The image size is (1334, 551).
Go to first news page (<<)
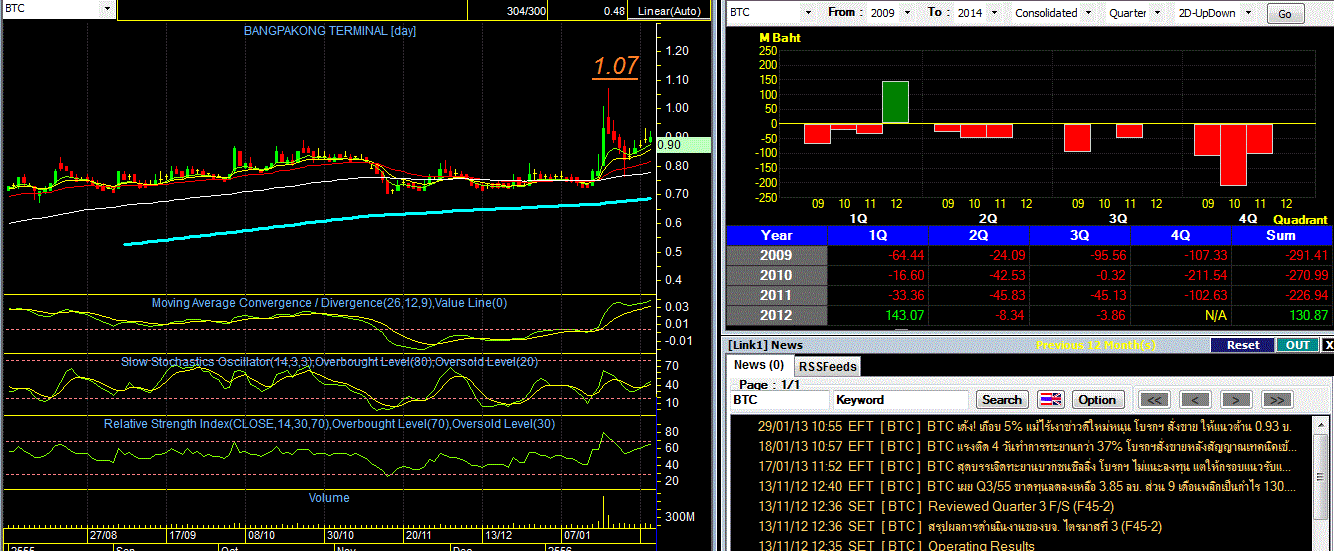pos(1155,399)
